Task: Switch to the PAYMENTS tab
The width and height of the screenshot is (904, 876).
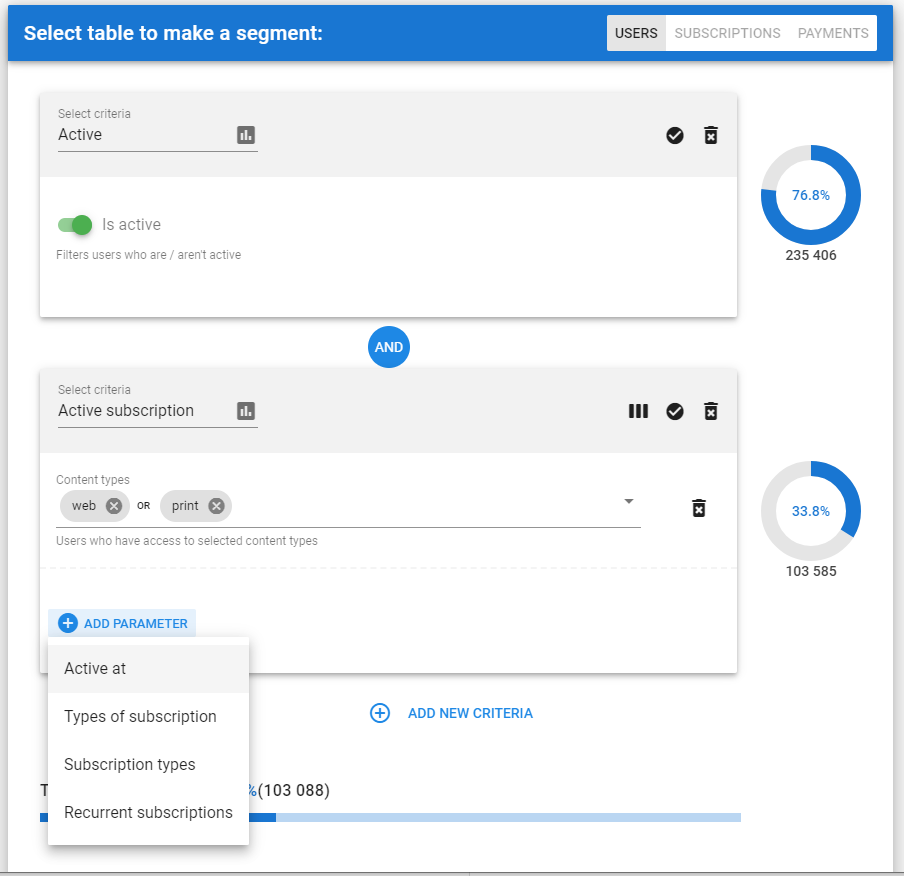Action: click(832, 32)
